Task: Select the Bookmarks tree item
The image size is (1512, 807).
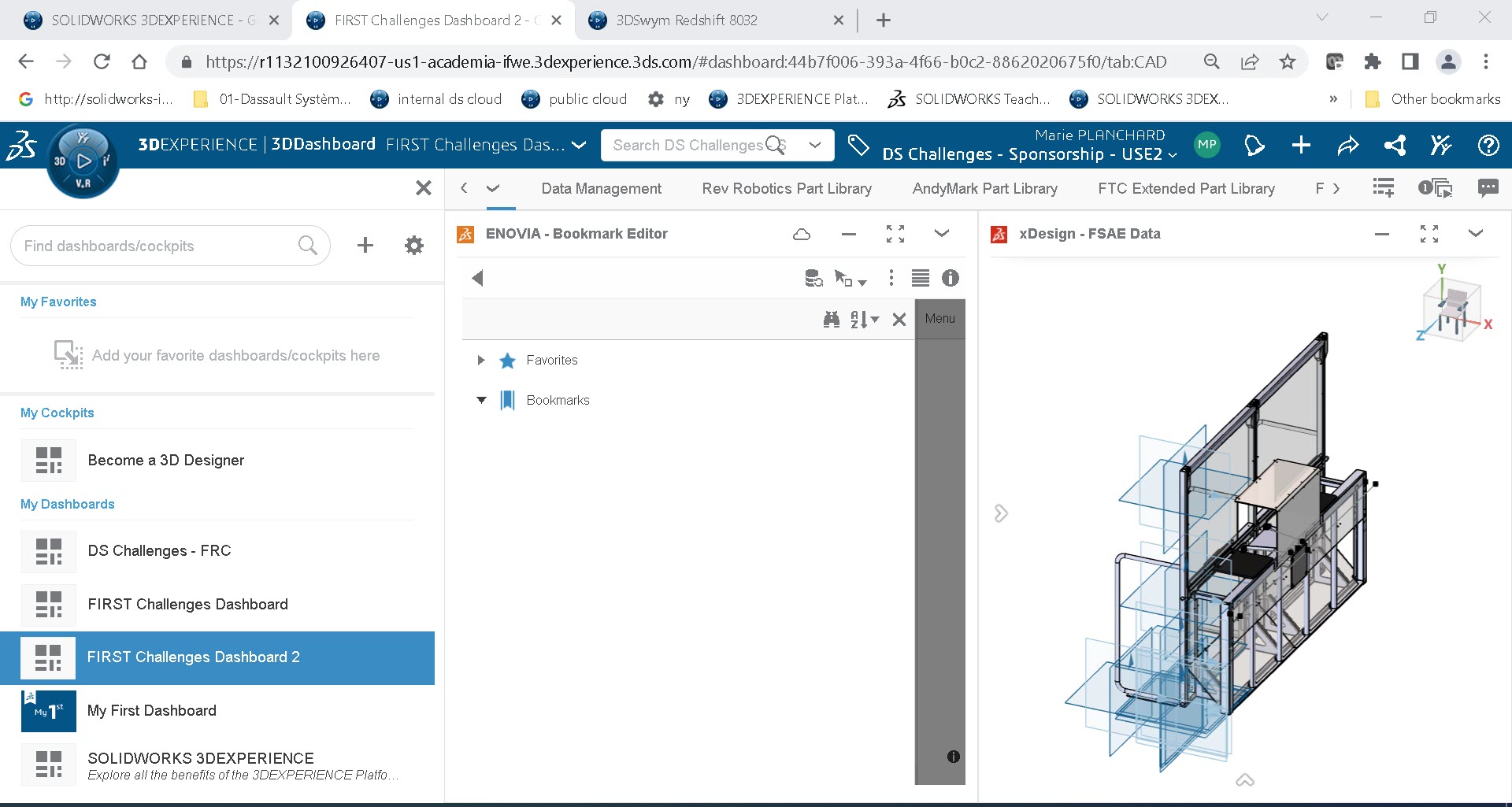Action: (x=558, y=400)
